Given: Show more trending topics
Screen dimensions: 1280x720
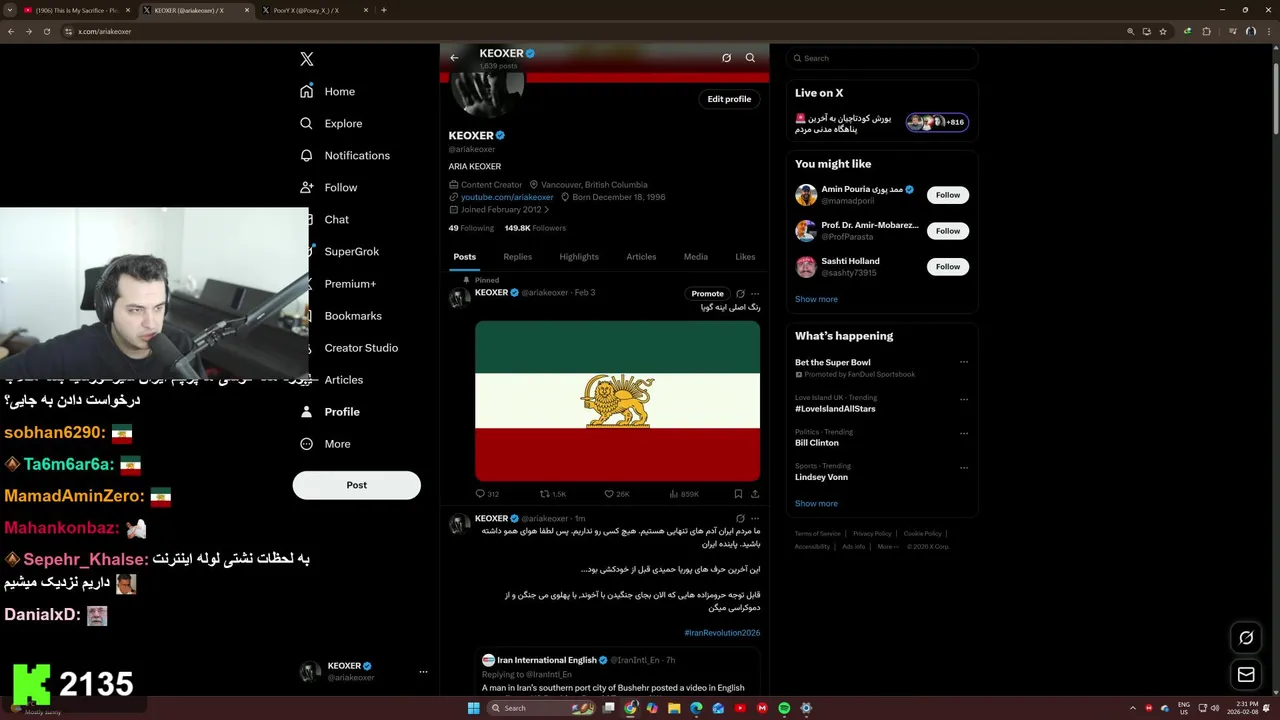Looking at the screenshot, I should point(816,504).
